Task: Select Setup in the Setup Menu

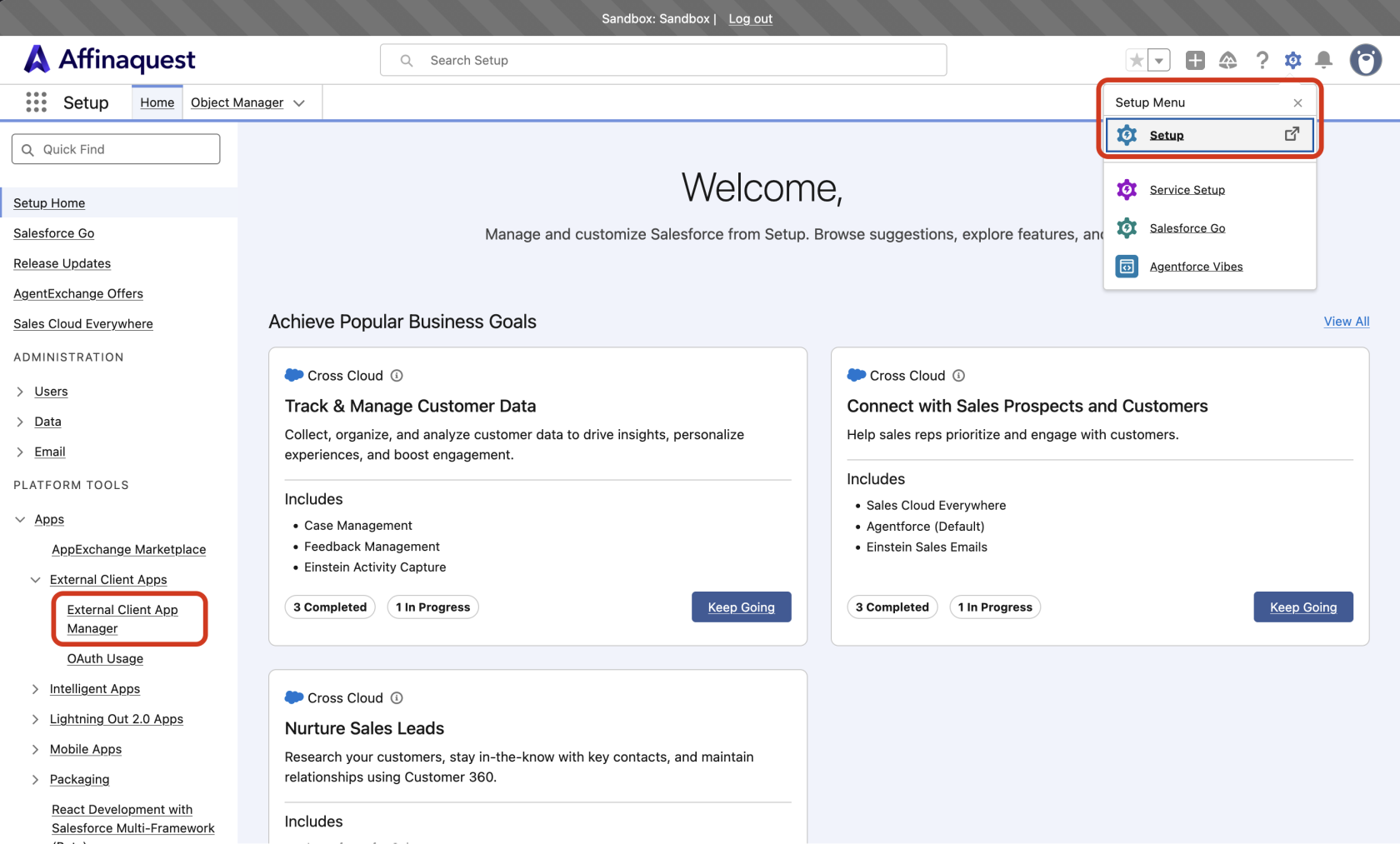Action: tap(1209, 135)
